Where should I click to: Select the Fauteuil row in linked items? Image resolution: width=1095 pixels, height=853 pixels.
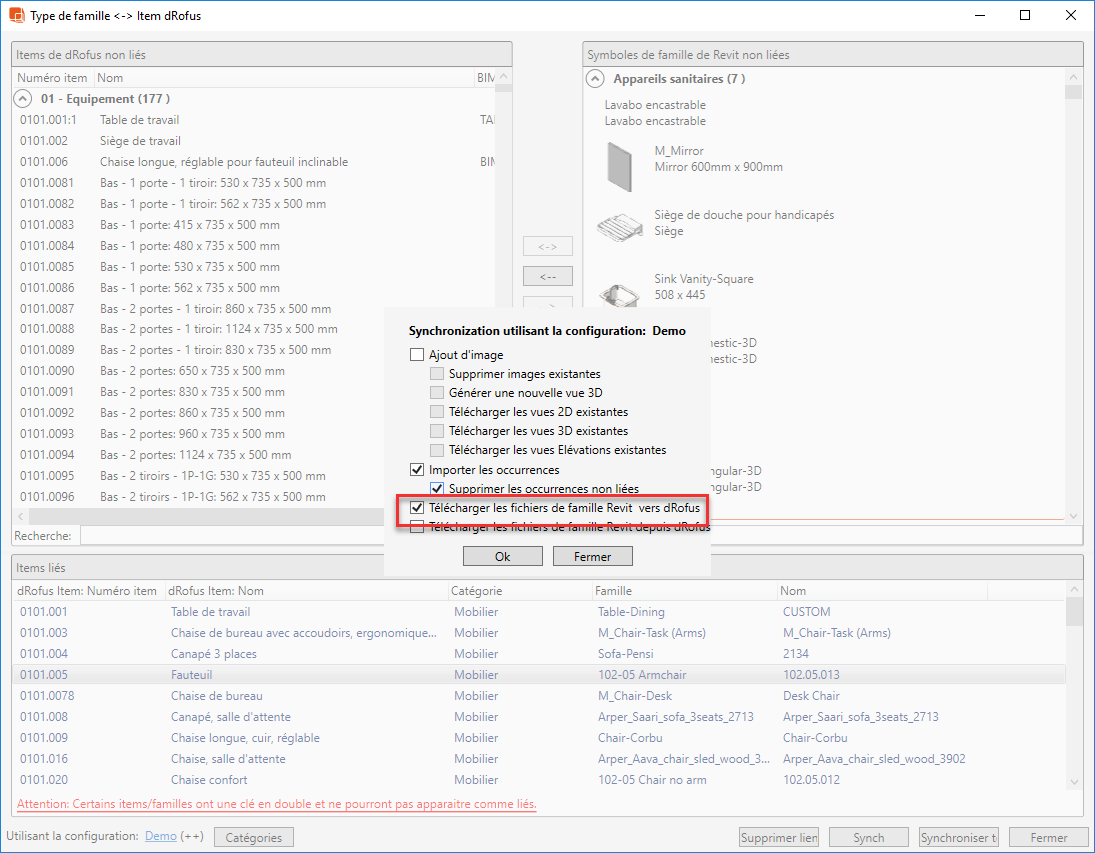(192, 675)
